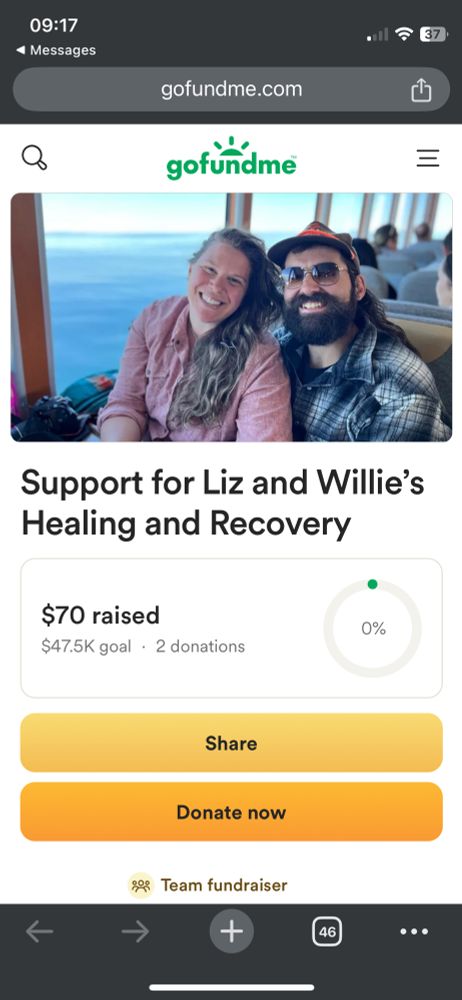Tap the fundraiser title heading
The width and height of the screenshot is (462, 1000).
pyautogui.click(x=222, y=503)
